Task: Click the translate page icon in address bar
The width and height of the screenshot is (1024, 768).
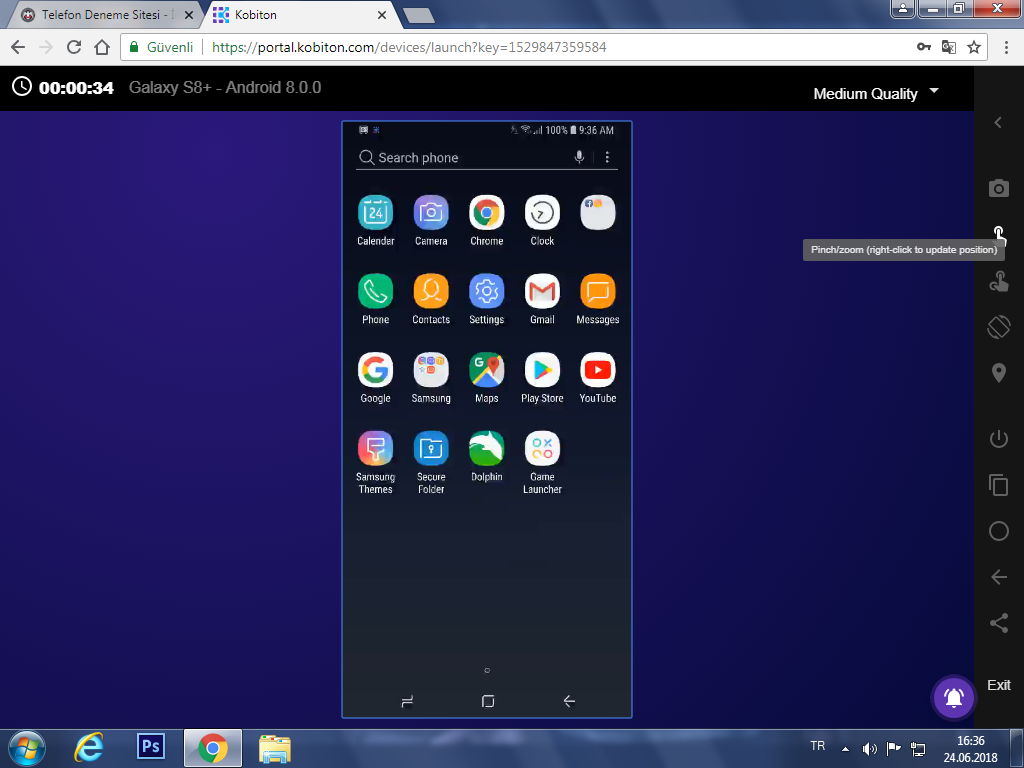Action: point(948,47)
